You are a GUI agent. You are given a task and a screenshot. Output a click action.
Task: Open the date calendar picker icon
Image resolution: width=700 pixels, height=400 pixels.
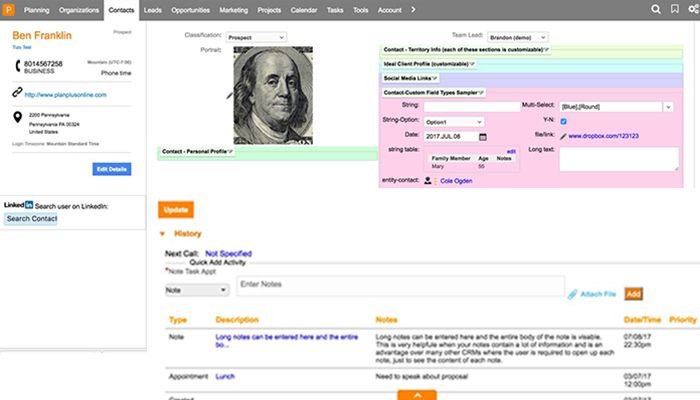pyautogui.click(x=483, y=137)
